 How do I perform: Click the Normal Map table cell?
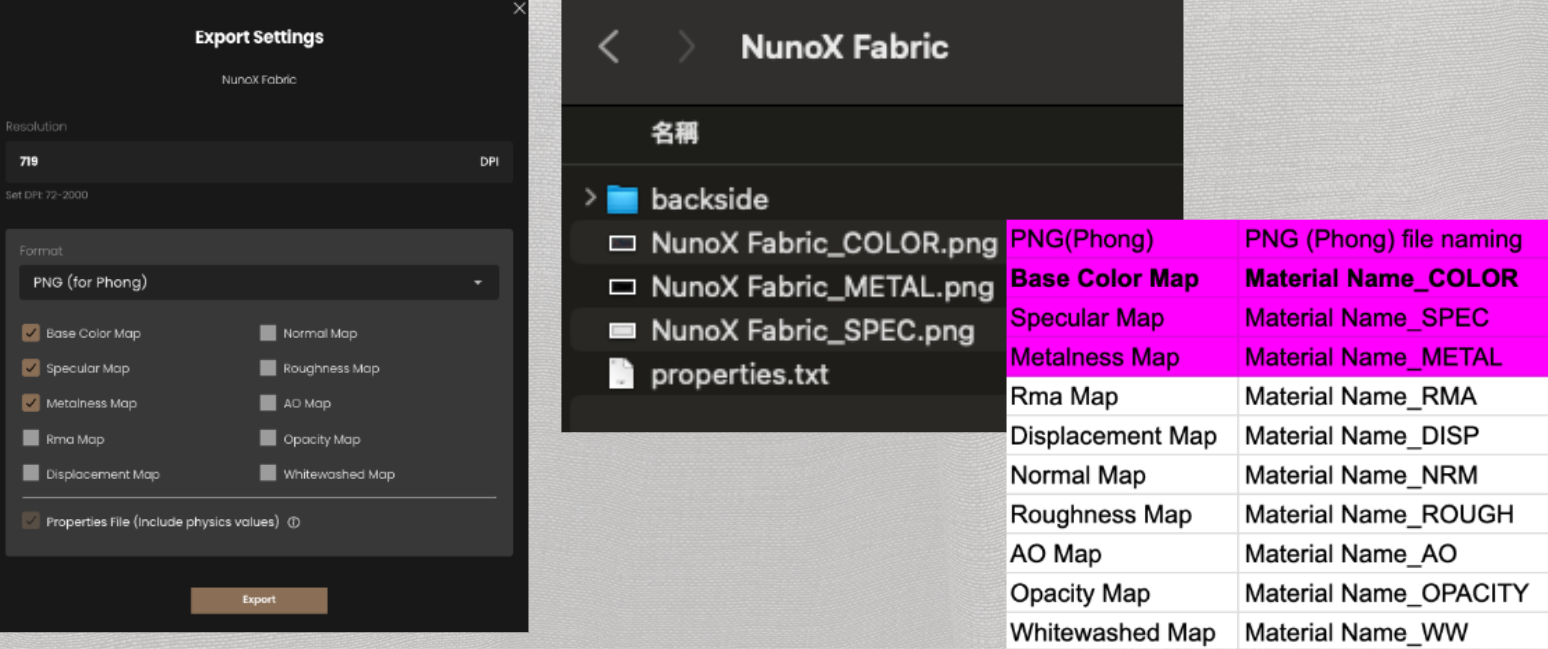click(x=1122, y=475)
